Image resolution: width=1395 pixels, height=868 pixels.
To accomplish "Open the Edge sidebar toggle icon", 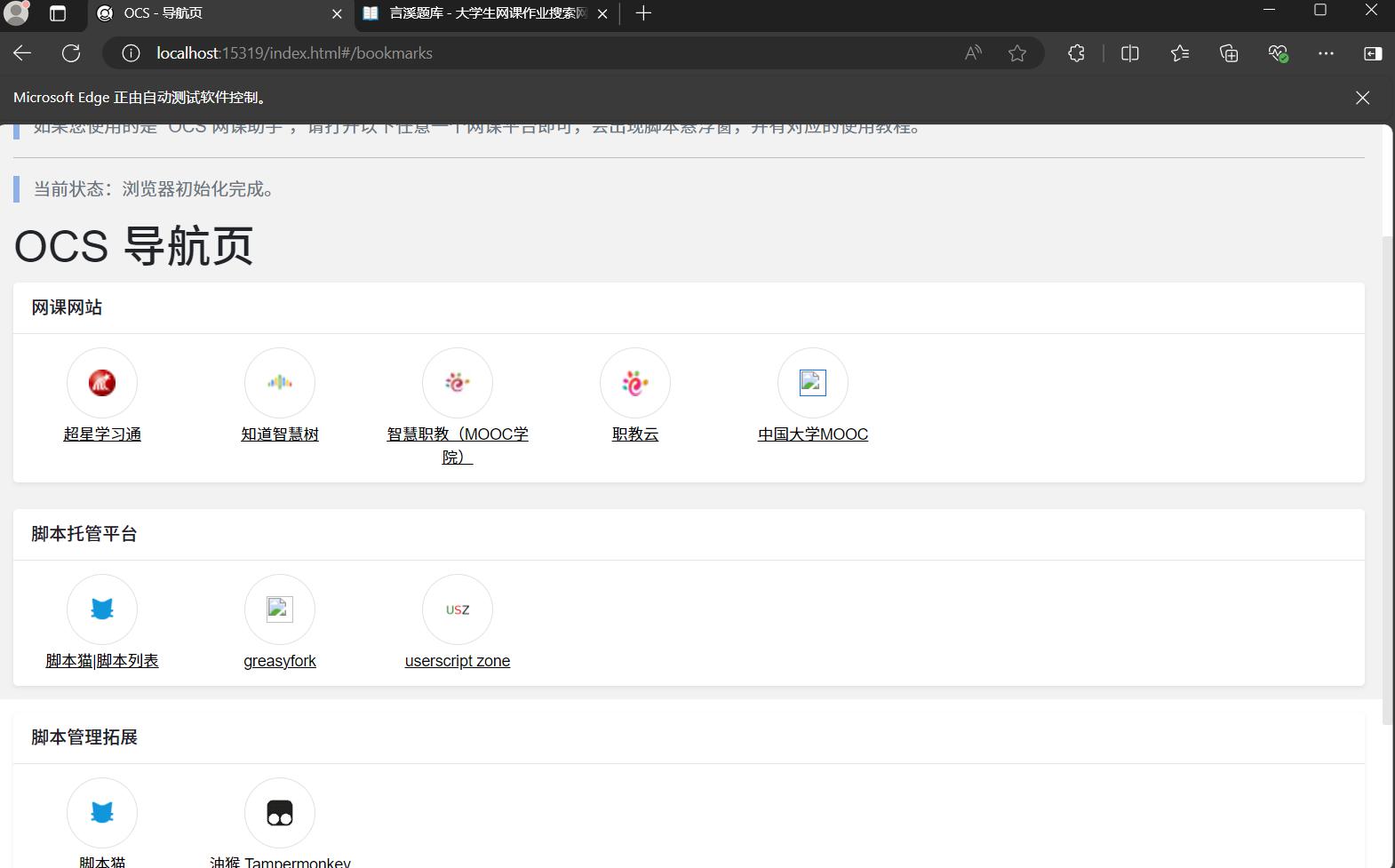I will 1373,53.
